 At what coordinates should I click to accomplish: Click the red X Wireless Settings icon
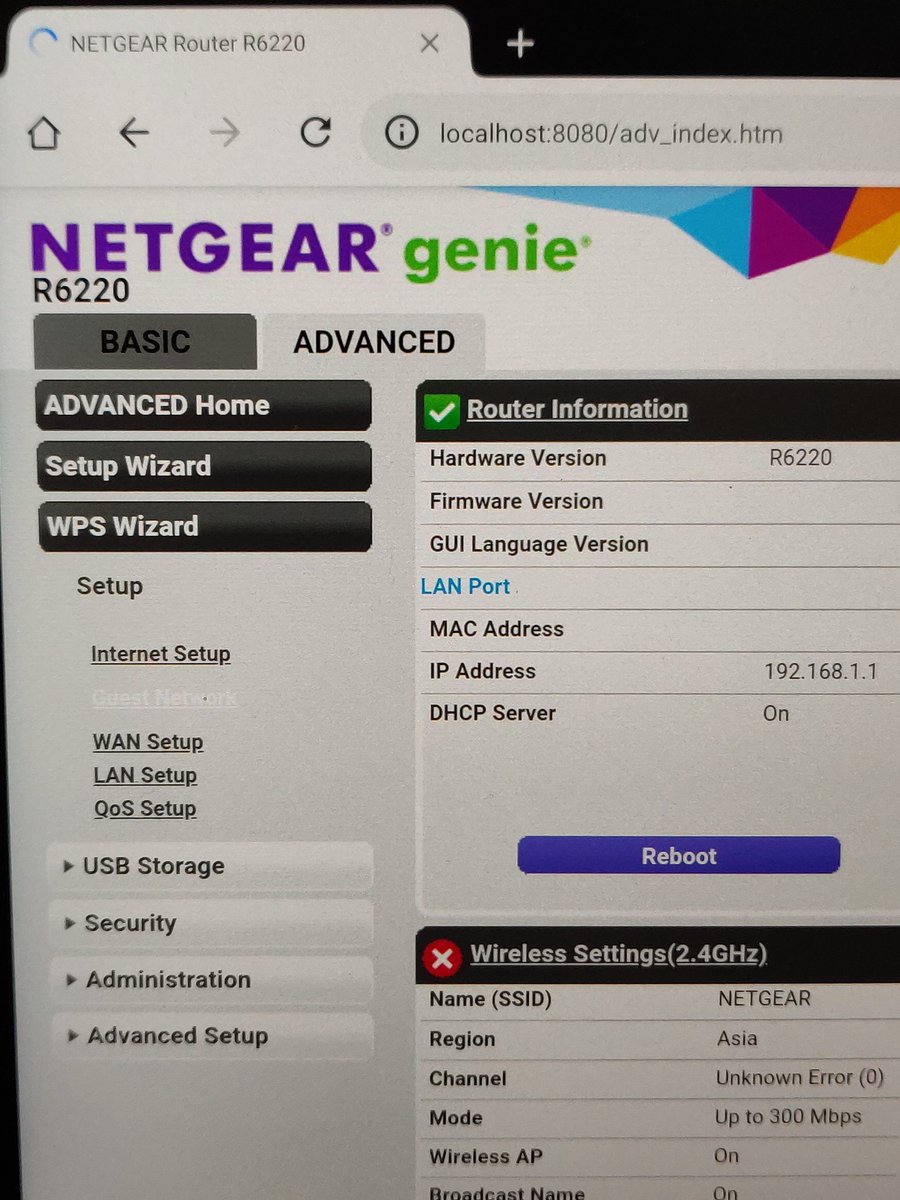[442, 957]
